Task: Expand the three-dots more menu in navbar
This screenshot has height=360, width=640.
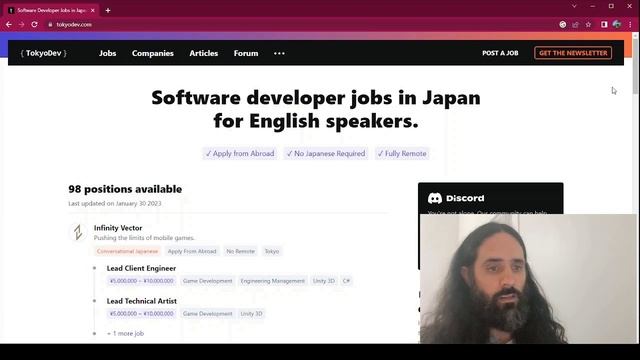Action: pyautogui.click(x=279, y=53)
